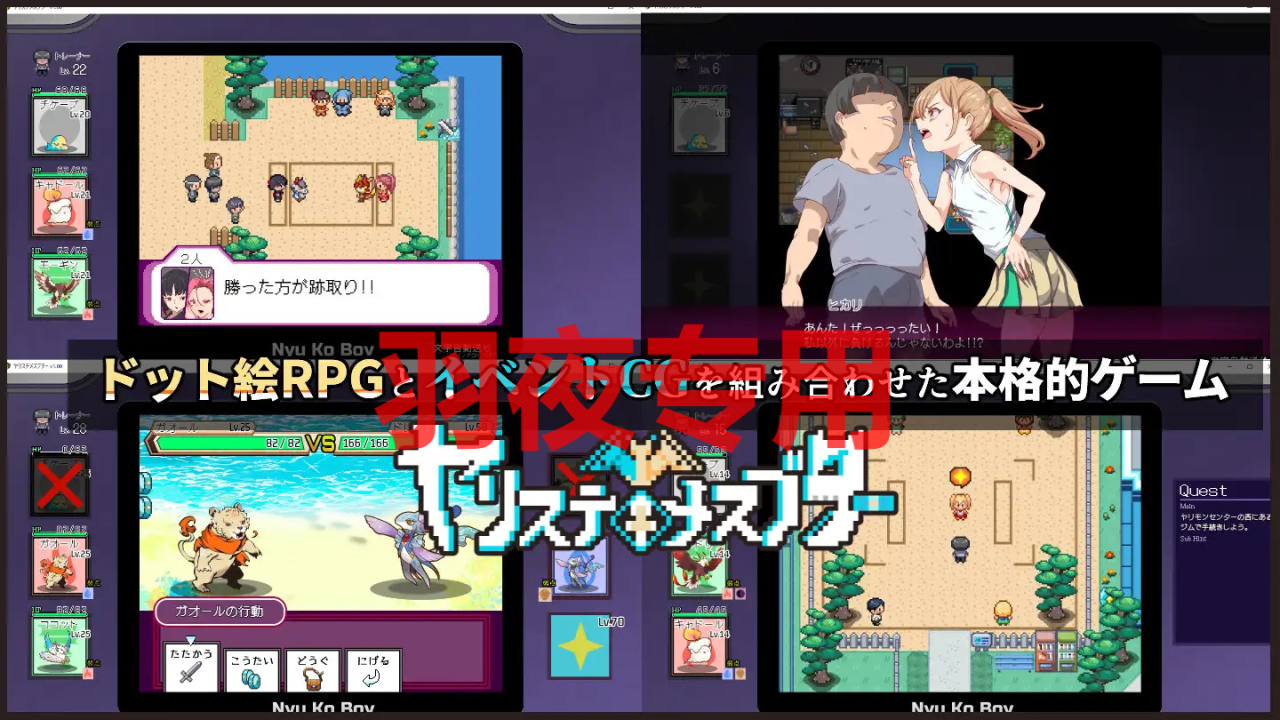1280x720 pixels.
Task: Click the black-haired NPC by the gym trees
Action: pos(876,610)
